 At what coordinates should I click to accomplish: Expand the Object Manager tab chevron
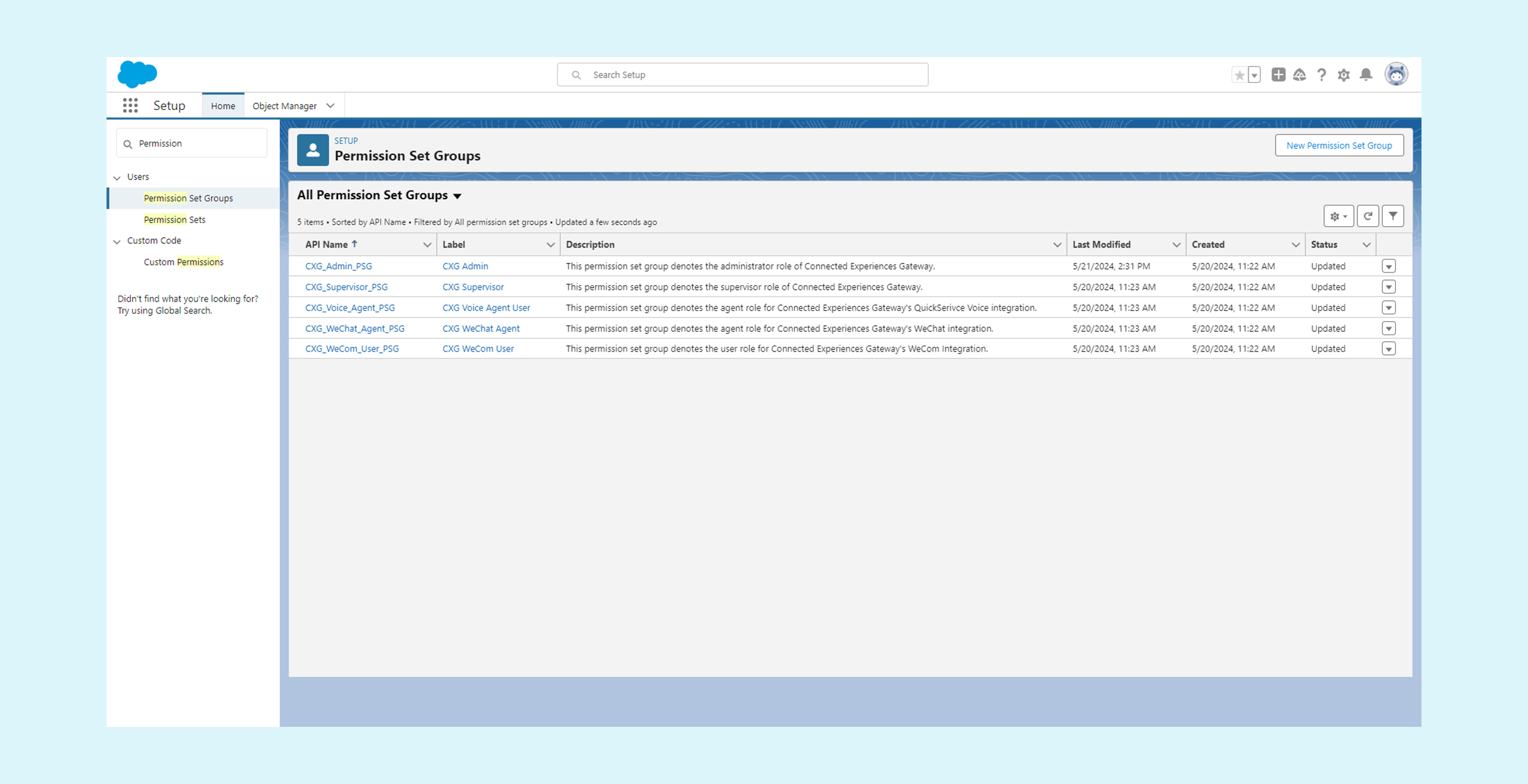[x=331, y=106]
